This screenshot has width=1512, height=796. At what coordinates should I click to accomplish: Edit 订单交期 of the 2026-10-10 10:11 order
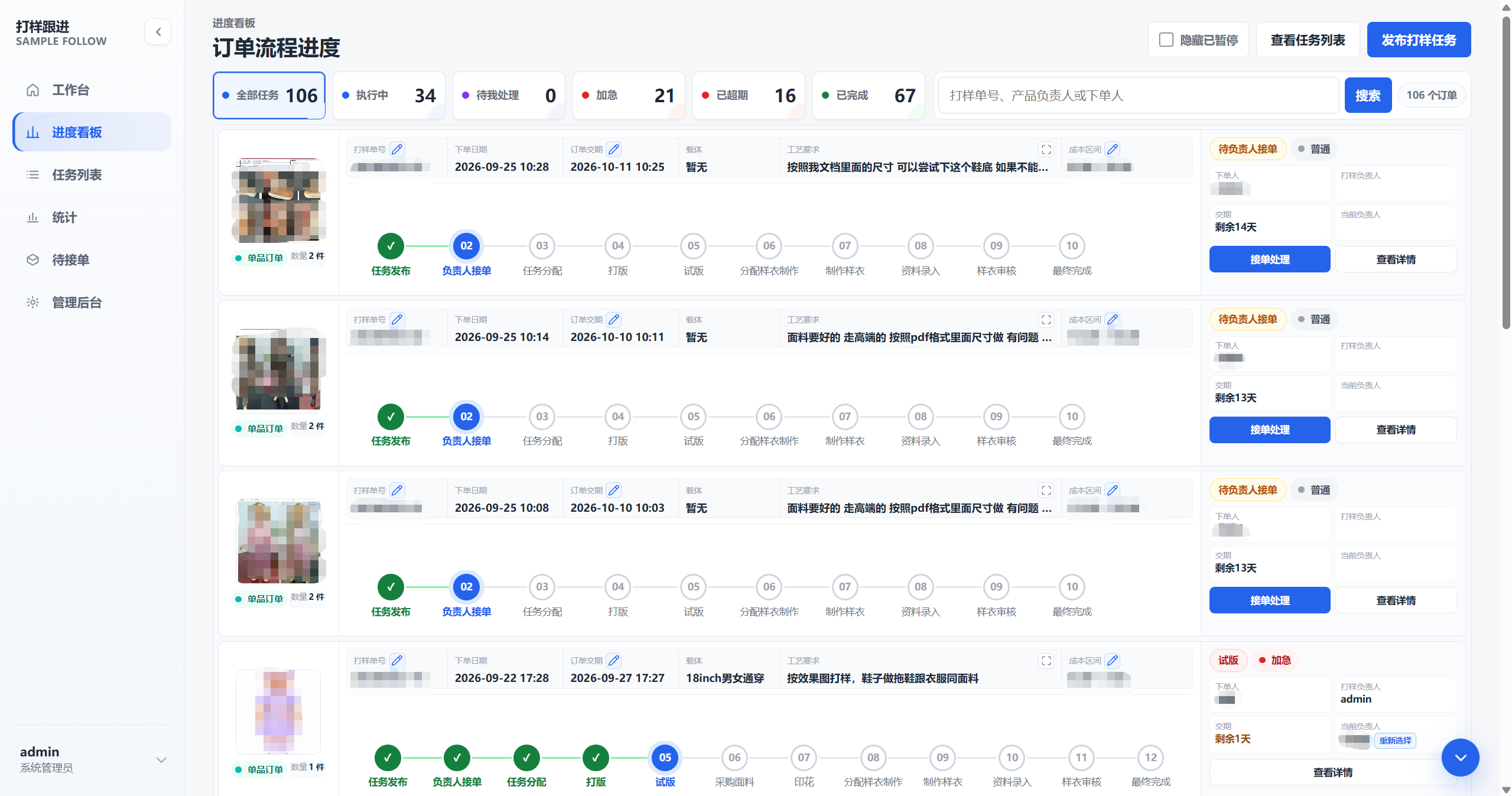(x=614, y=320)
